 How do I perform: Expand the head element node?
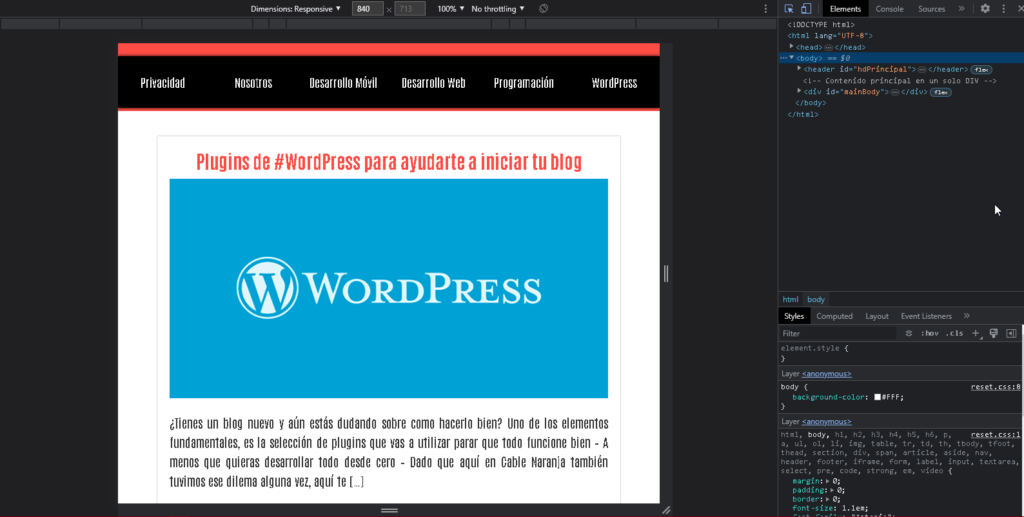(792, 46)
